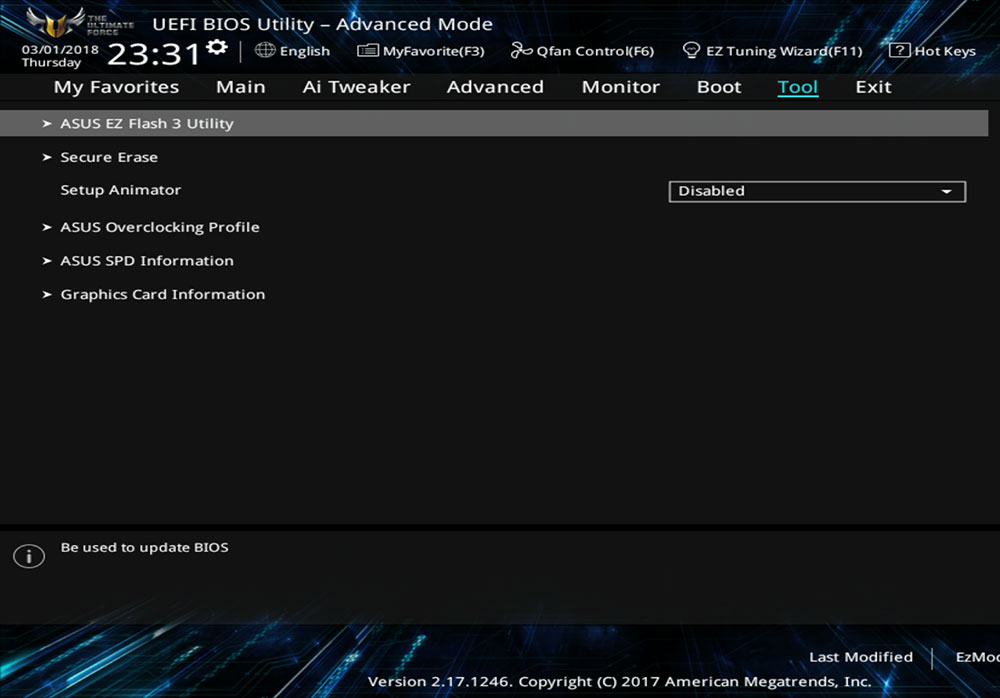The image size is (1000, 698).
Task: Open ASUS EZ Flash 3 Utility entry
Action: pos(494,123)
